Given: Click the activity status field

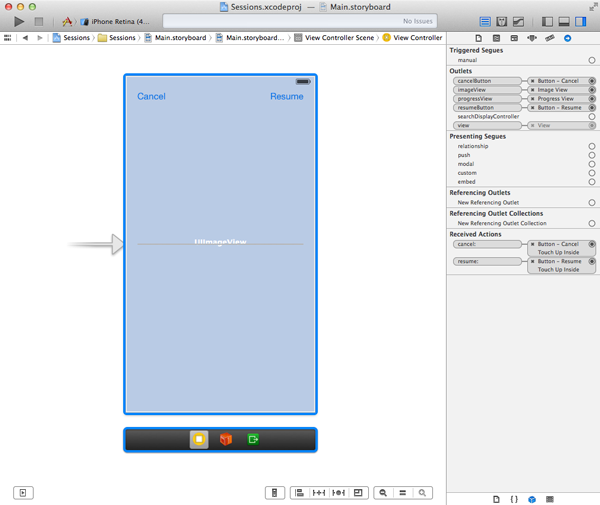Looking at the screenshot, I should coord(300,21).
